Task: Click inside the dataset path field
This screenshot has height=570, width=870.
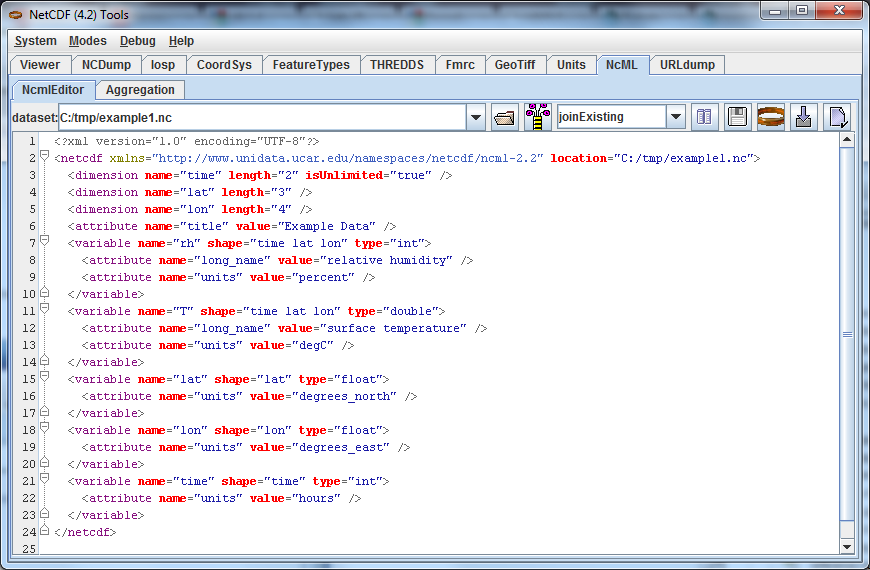Action: point(260,117)
